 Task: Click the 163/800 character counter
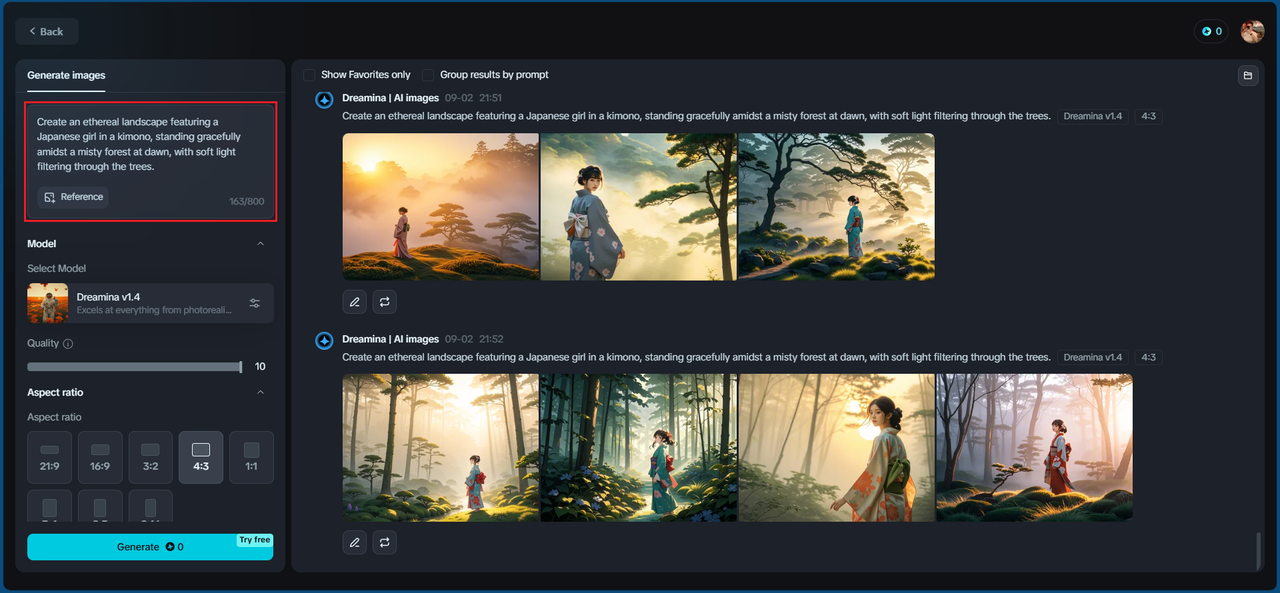(246, 202)
